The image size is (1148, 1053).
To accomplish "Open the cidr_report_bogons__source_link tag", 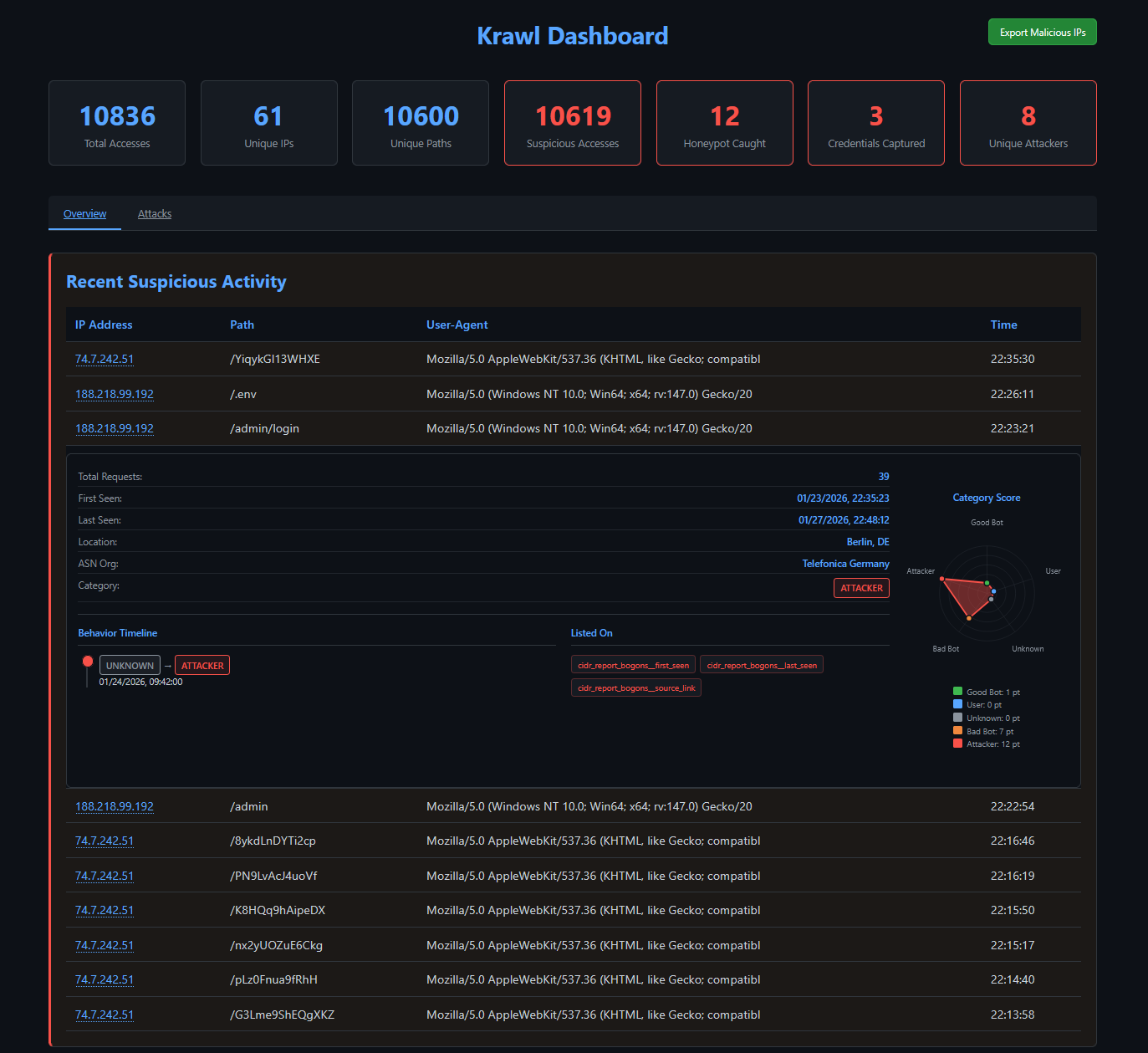I will (635, 687).
